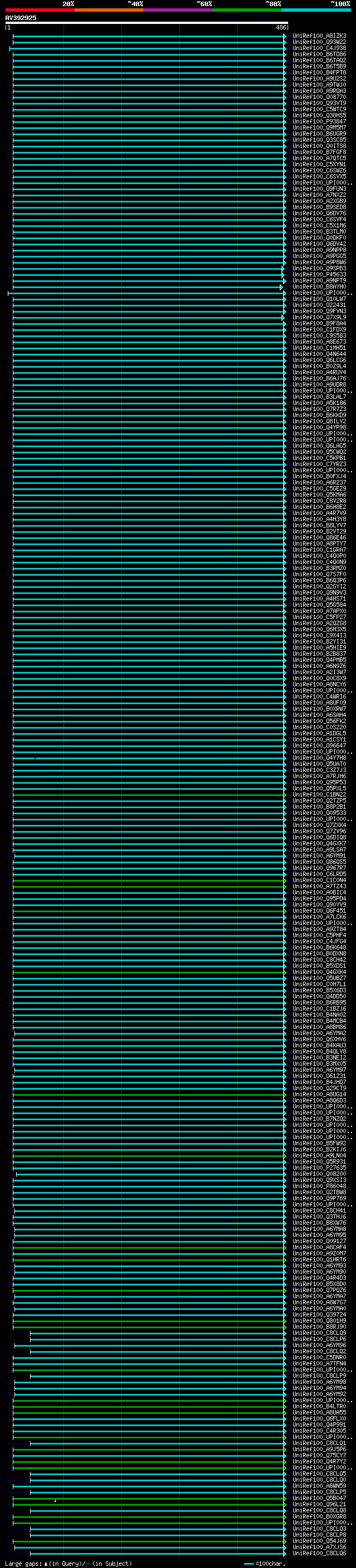
Task: Click the green alignment bar for UniRef100_C1C0N4
Action: click(x=149, y=880)
